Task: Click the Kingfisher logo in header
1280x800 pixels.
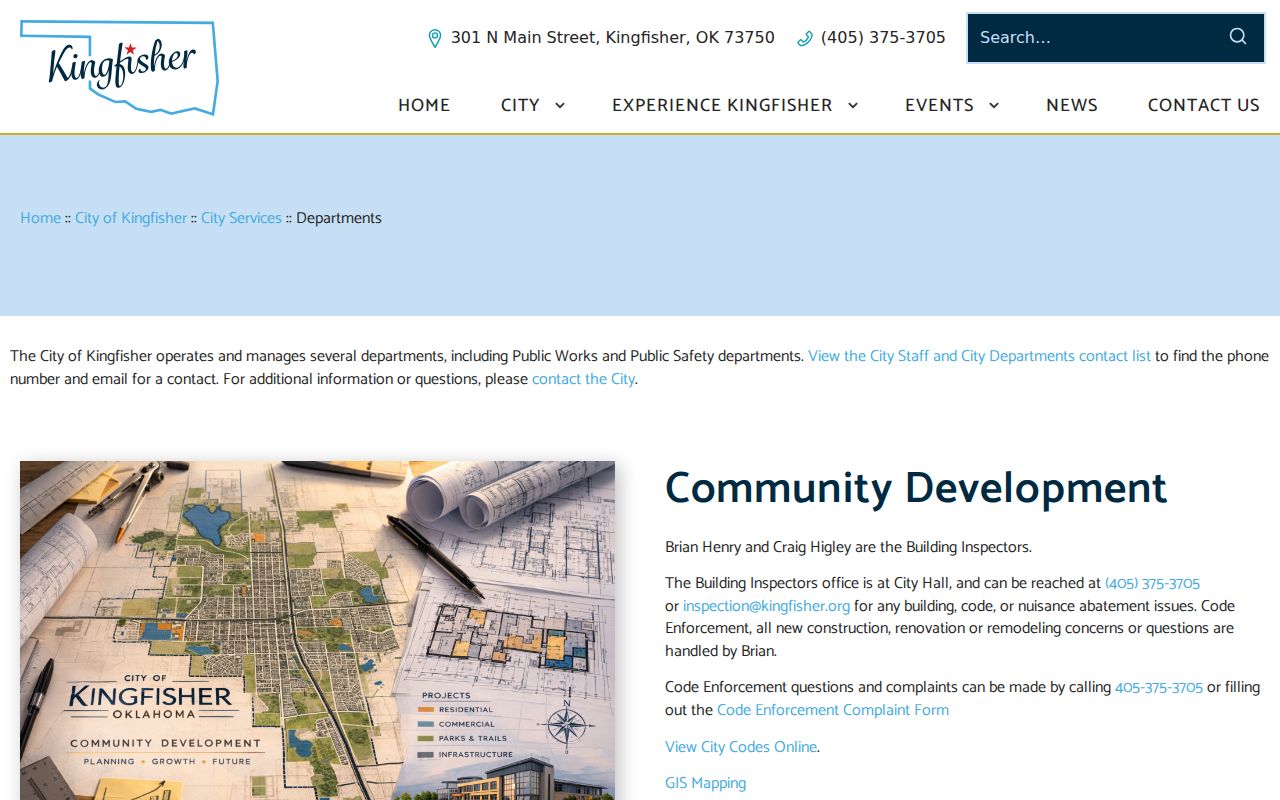Action: coord(119,67)
